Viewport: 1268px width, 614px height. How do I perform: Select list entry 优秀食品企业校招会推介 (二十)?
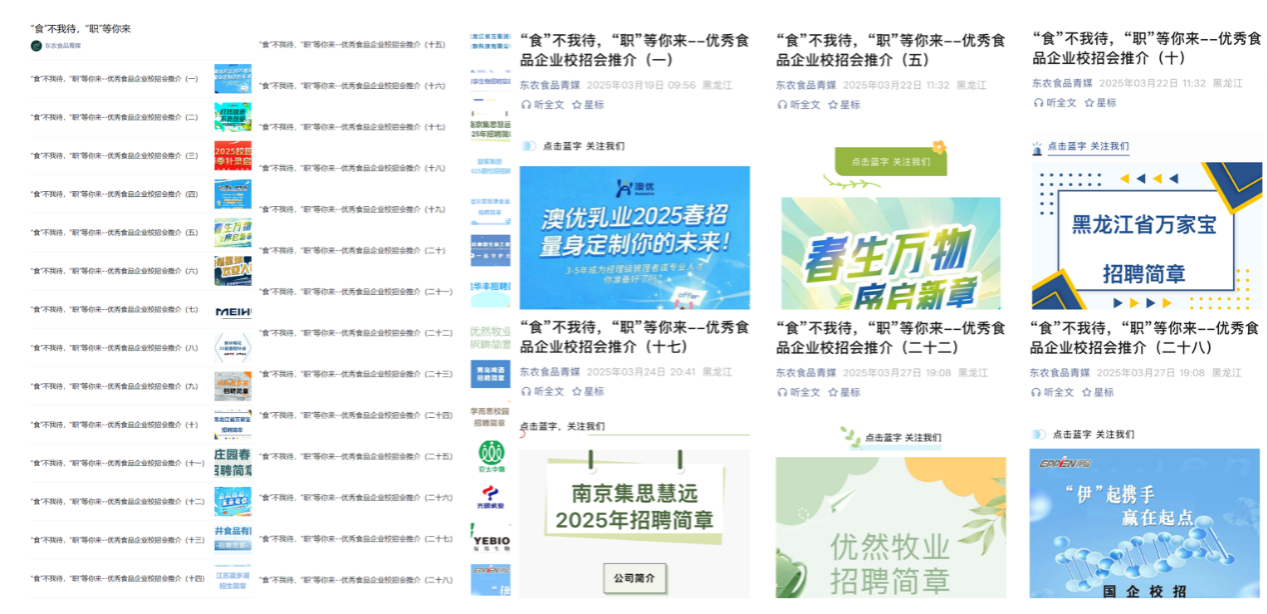click(352, 250)
